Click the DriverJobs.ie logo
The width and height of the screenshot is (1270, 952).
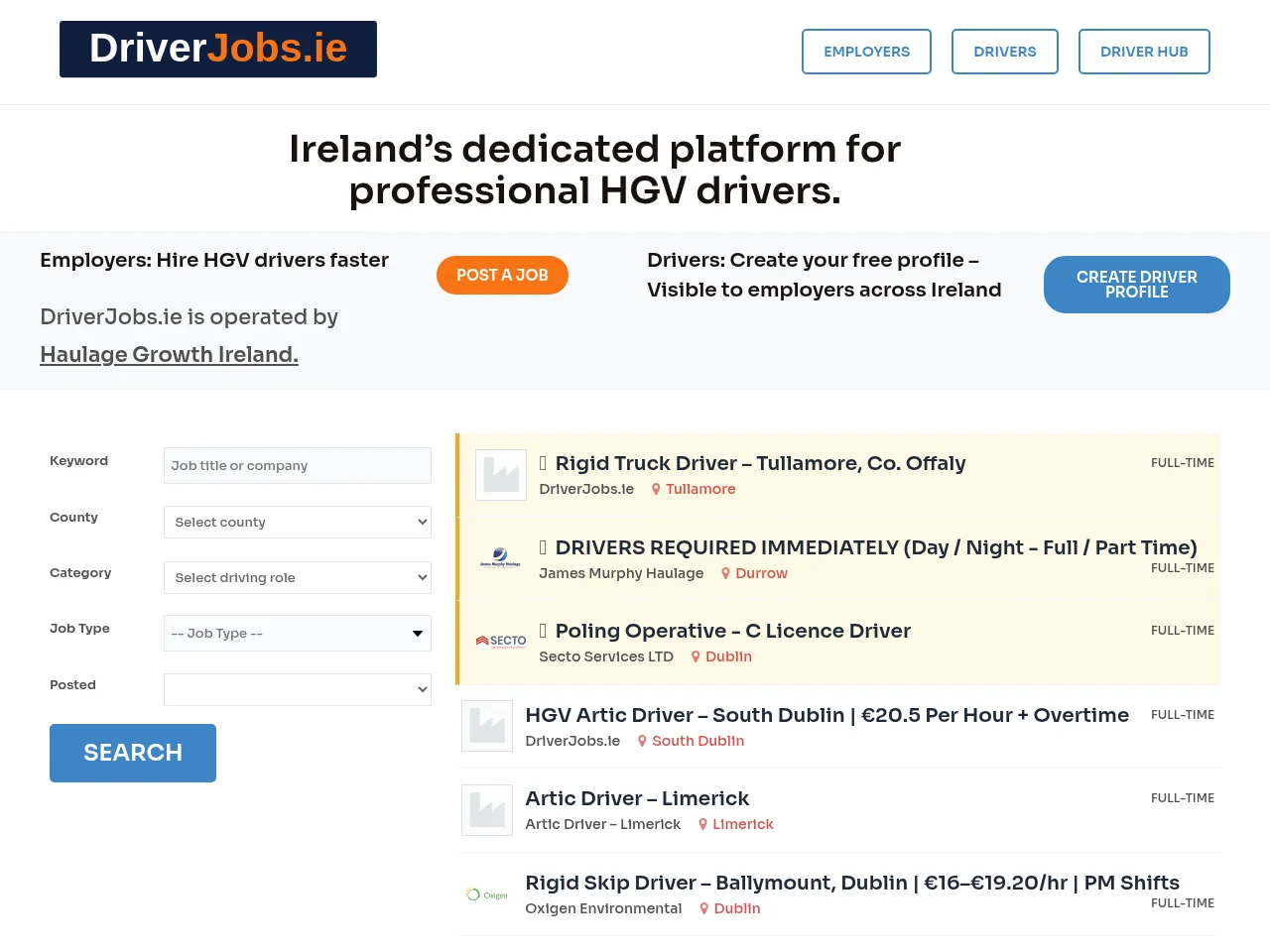[x=218, y=50]
